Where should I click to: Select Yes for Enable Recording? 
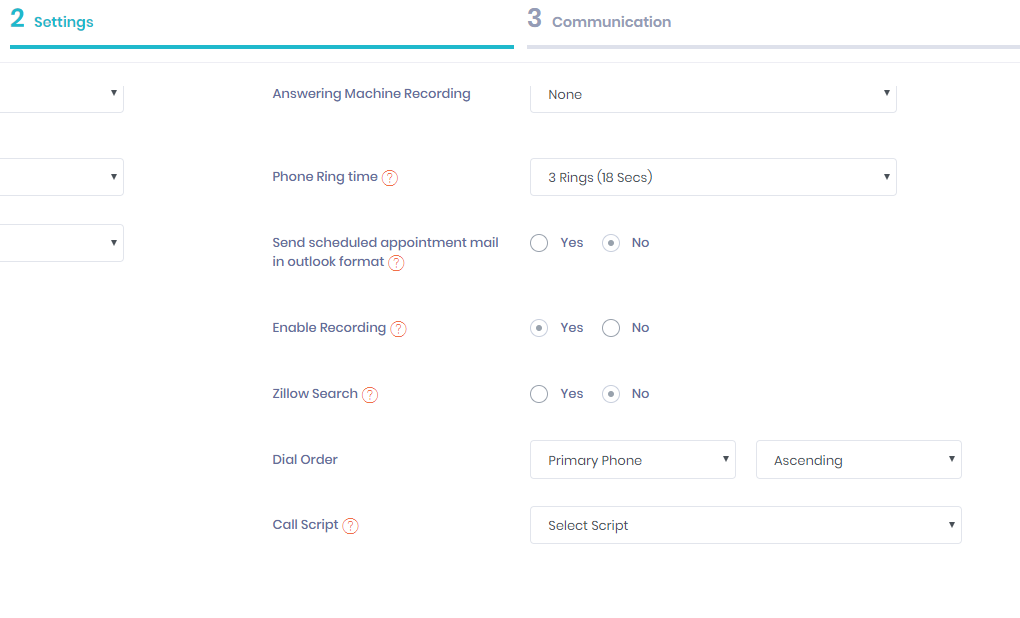click(x=539, y=328)
